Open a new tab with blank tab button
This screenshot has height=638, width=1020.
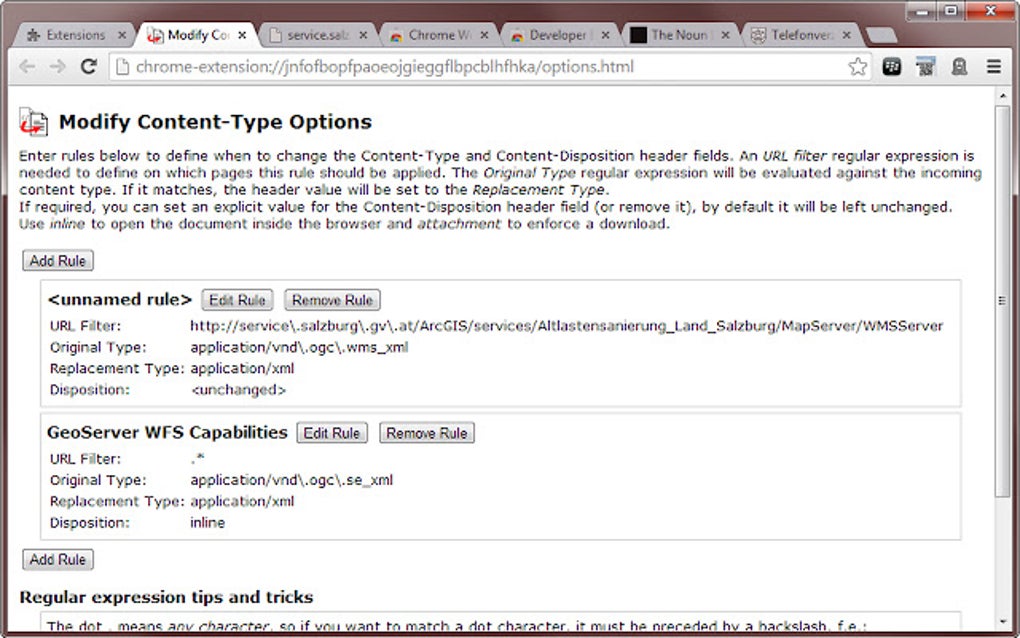882,35
